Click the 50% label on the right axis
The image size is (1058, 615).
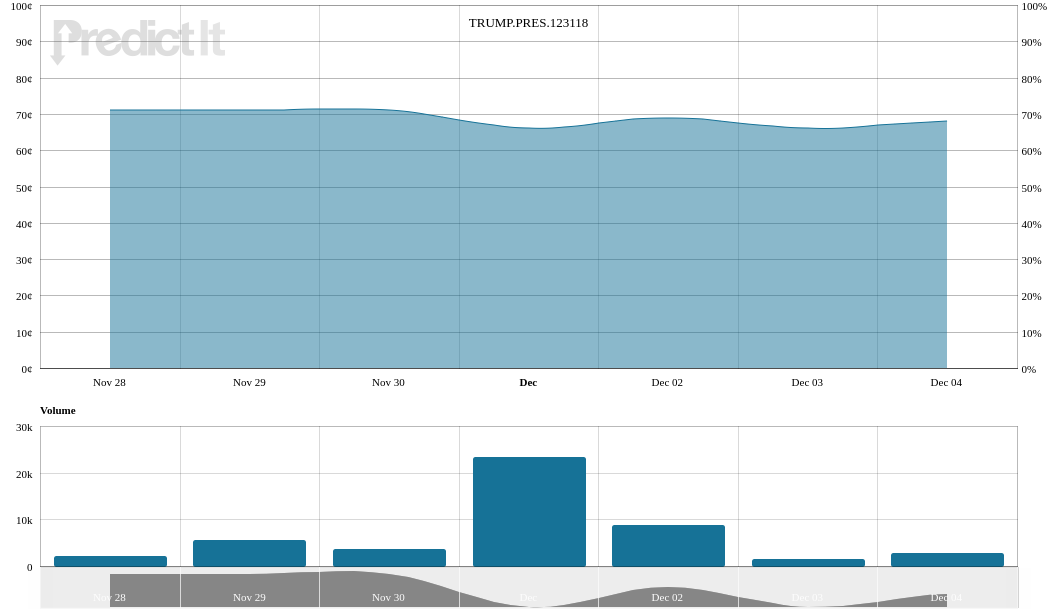[x=1031, y=188]
